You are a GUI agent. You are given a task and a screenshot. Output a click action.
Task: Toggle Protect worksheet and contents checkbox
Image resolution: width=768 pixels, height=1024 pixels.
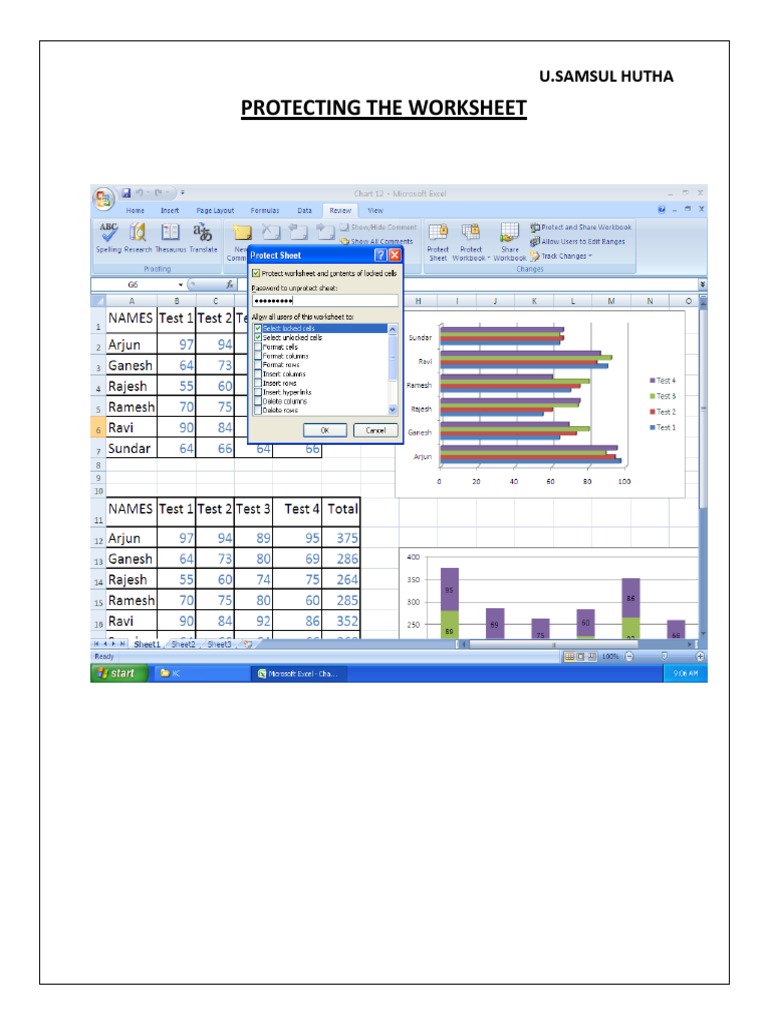[x=257, y=274]
